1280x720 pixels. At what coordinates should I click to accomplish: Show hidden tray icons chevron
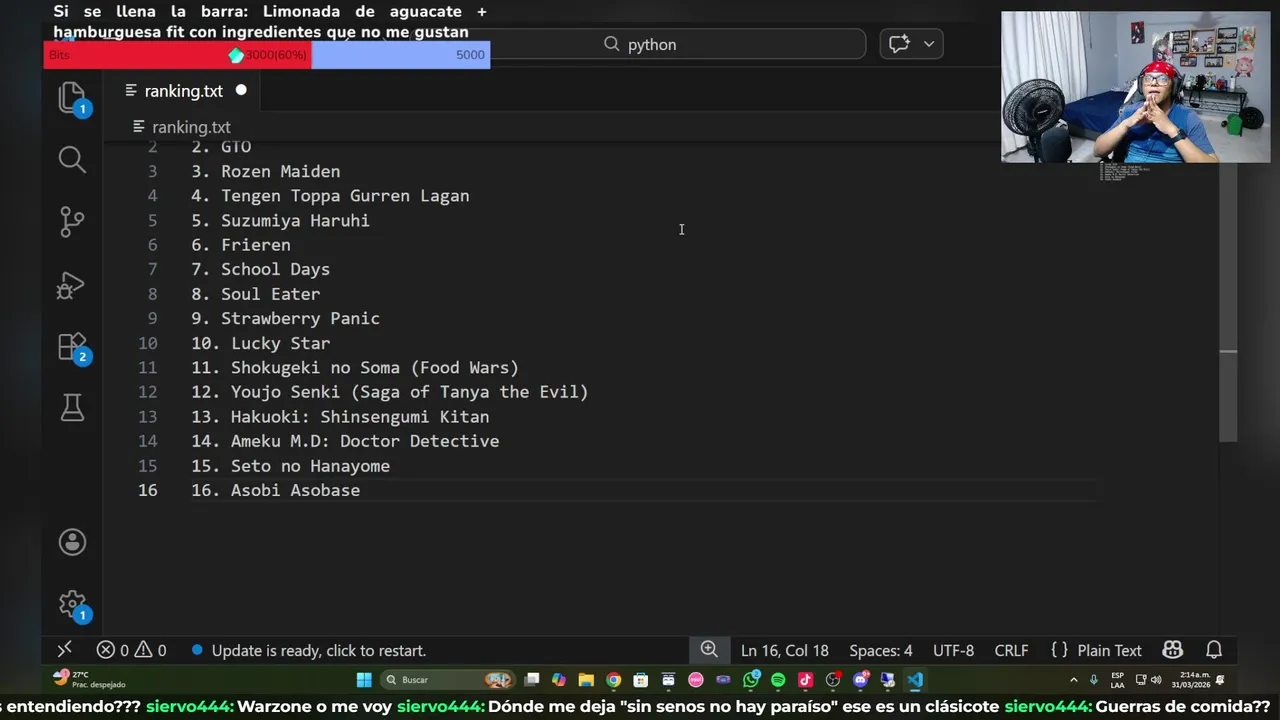click(1074, 680)
